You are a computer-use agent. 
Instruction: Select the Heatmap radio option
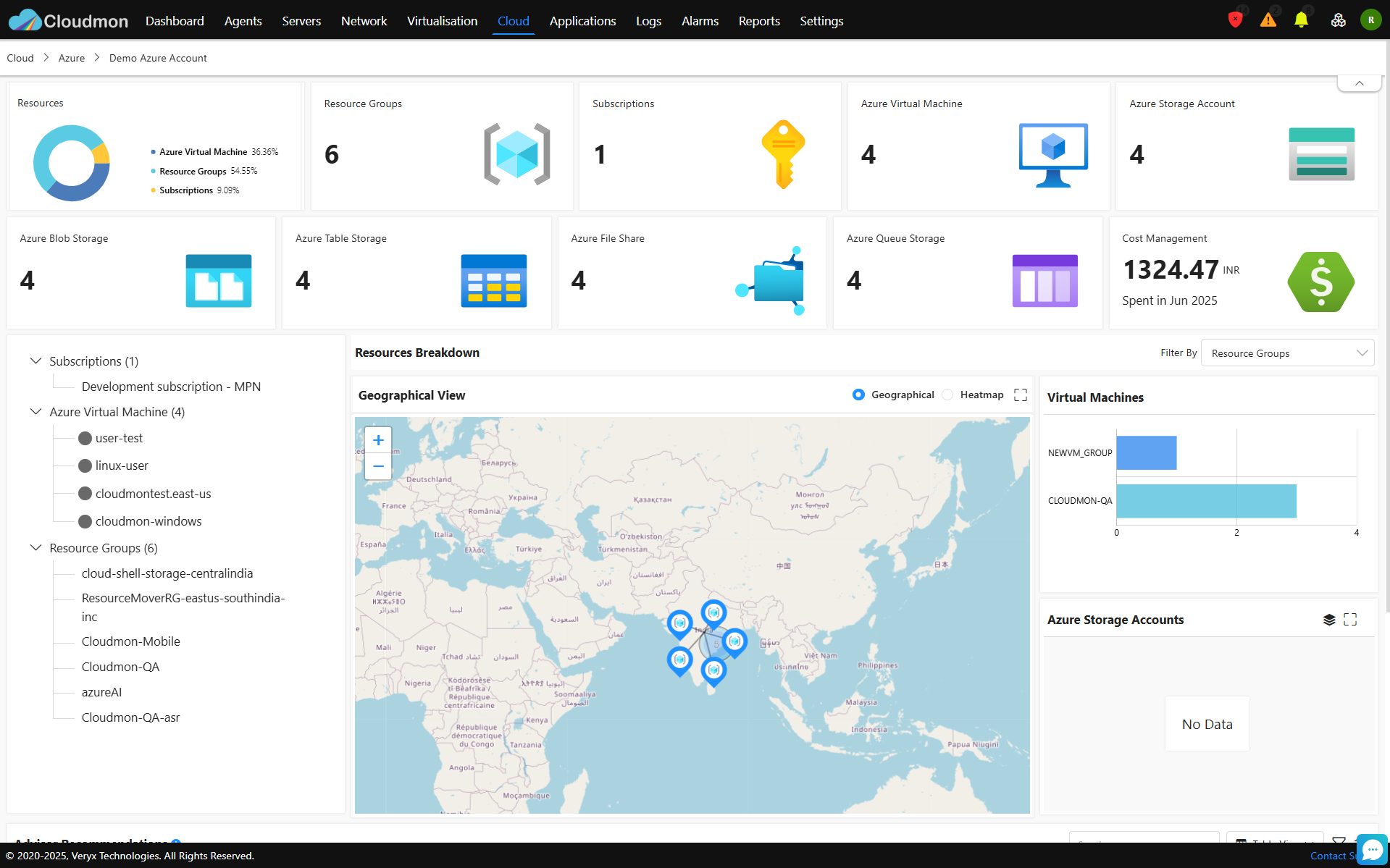click(x=947, y=395)
